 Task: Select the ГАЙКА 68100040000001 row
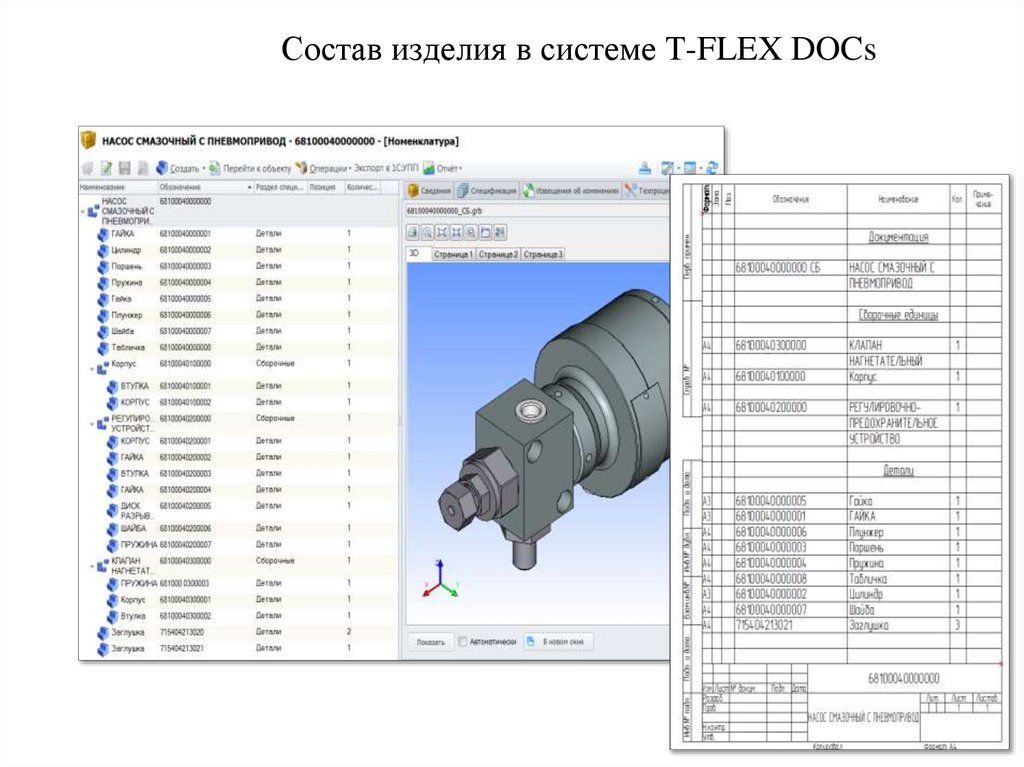(x=238, y=234)
